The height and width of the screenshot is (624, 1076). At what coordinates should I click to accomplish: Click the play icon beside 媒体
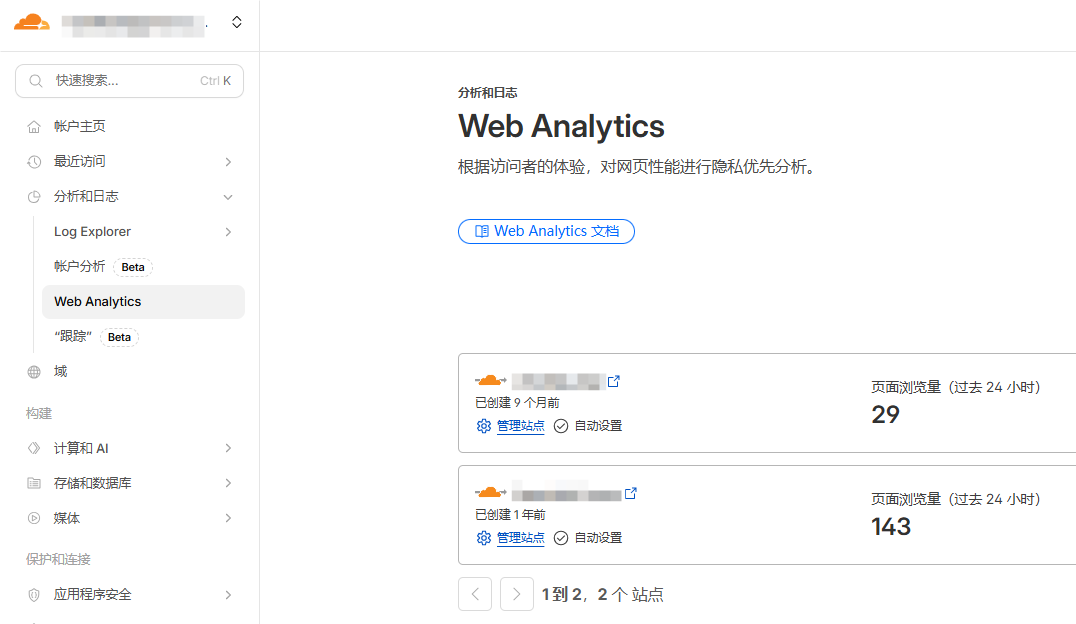[34, 518]
